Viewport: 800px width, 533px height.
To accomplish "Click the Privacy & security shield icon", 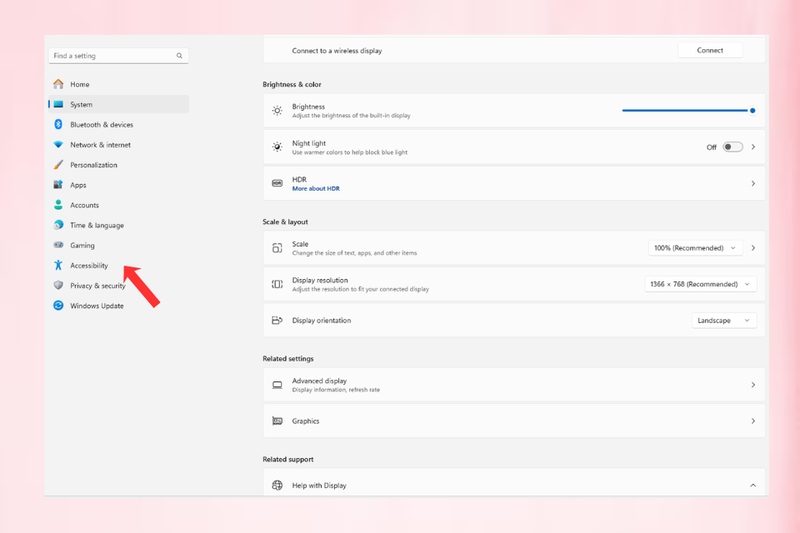I will [58, 285].
